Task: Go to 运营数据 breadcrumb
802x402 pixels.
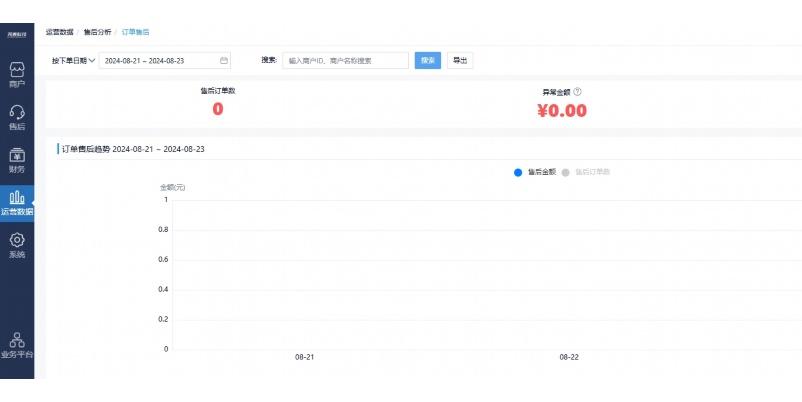Action: [59, 32]
